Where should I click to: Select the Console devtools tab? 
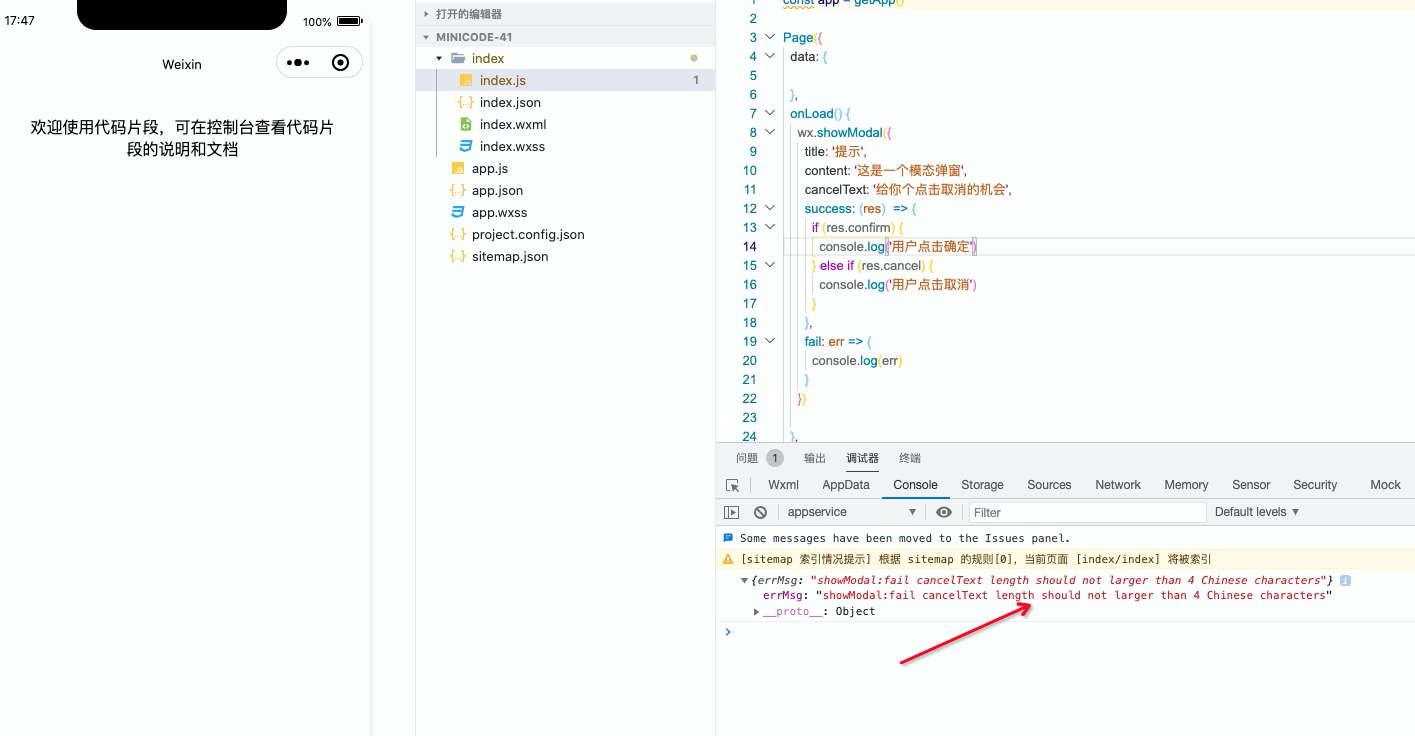pyautogui.click(x=915, y=485)
